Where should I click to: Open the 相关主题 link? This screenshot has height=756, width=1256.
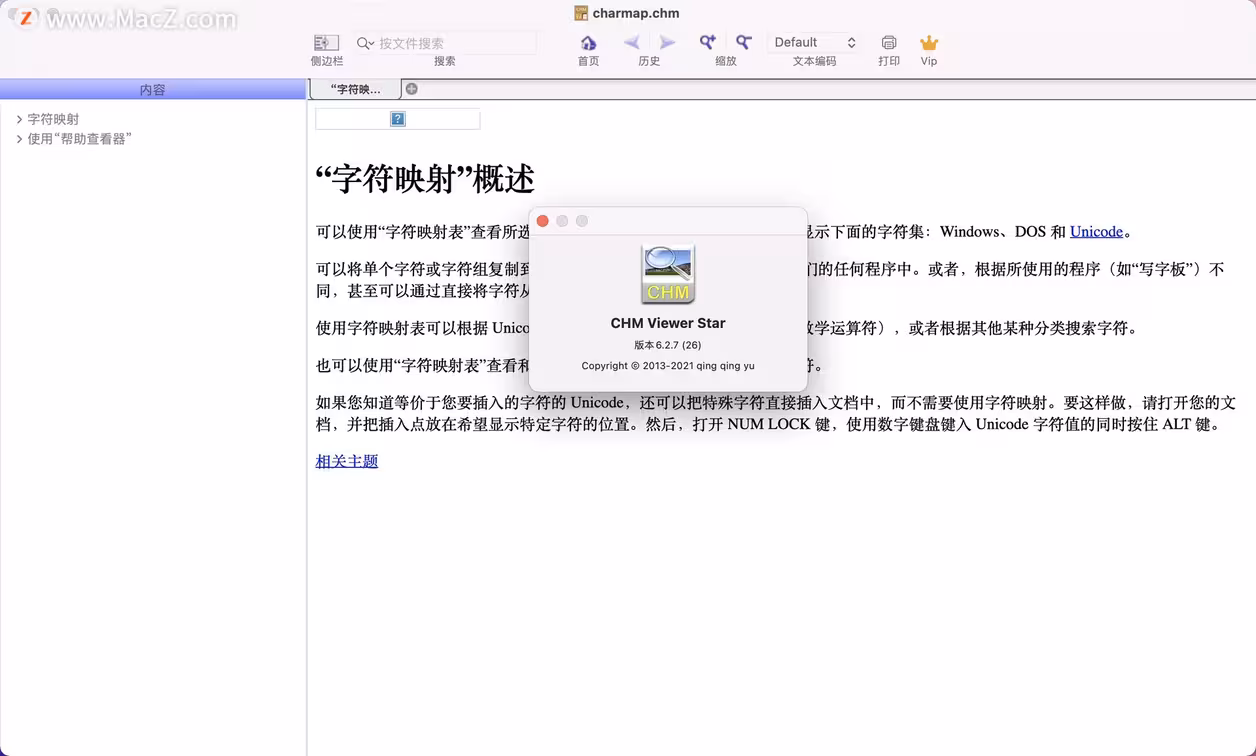pyautogui.click(x=347, y=461)
